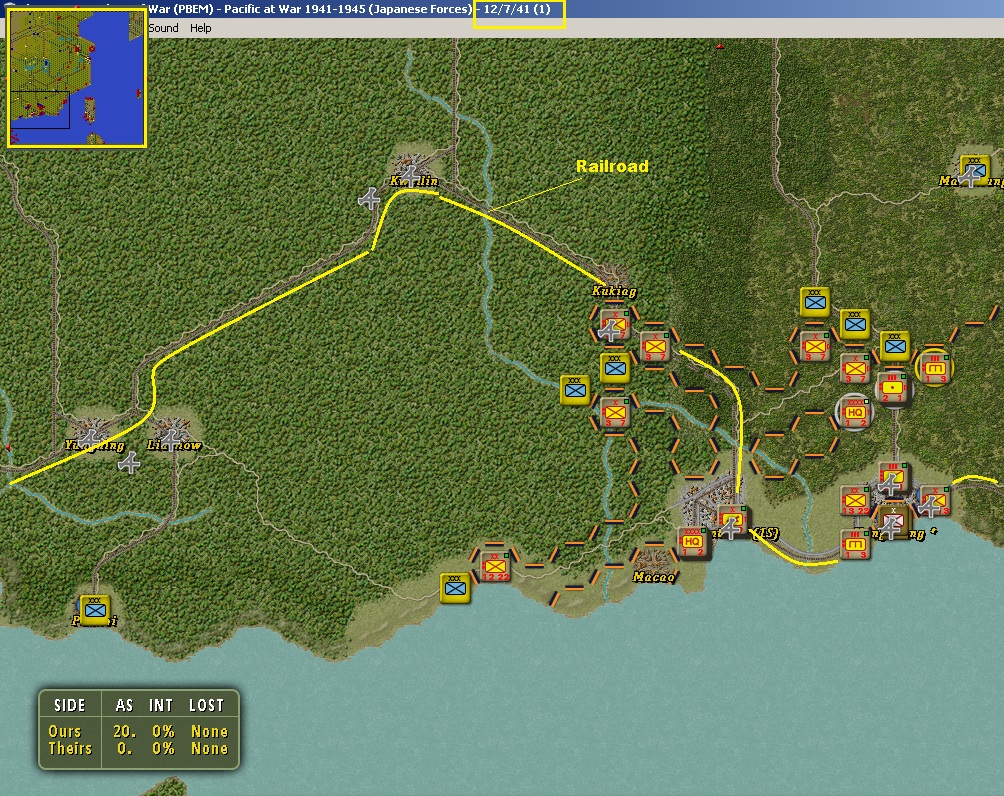Select the Japanese regiment with airfield north of Hong Kong
This screenshot has height=796, width=1004.
(893, 478)
